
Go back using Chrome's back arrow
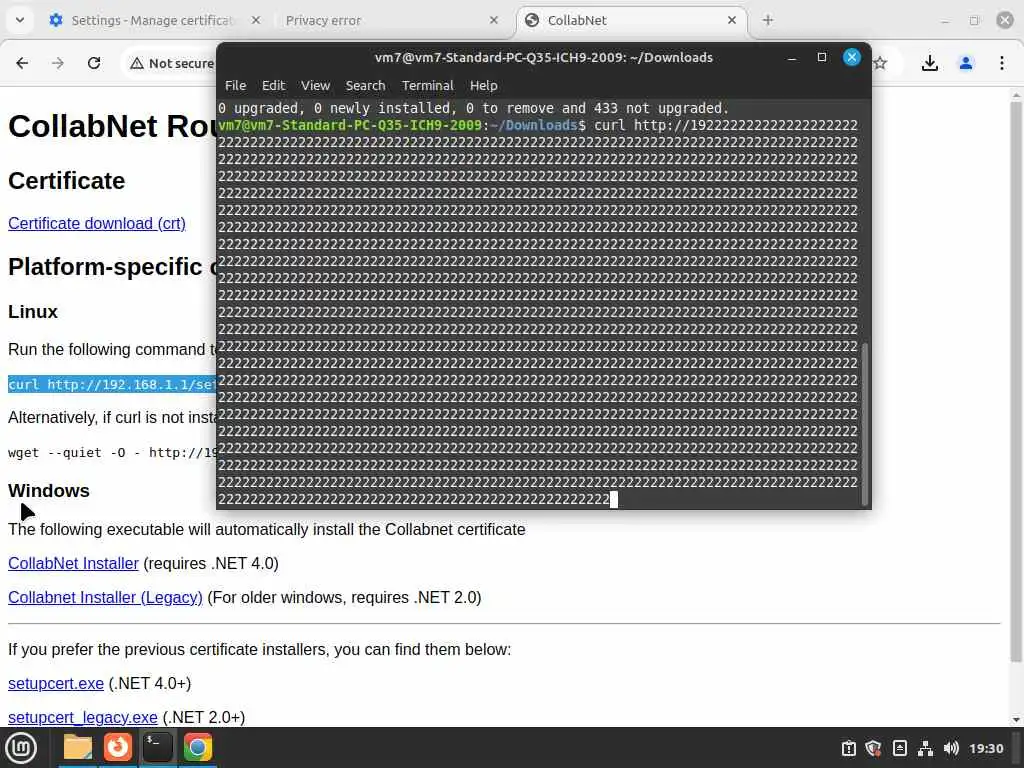[x=22, y=63]
